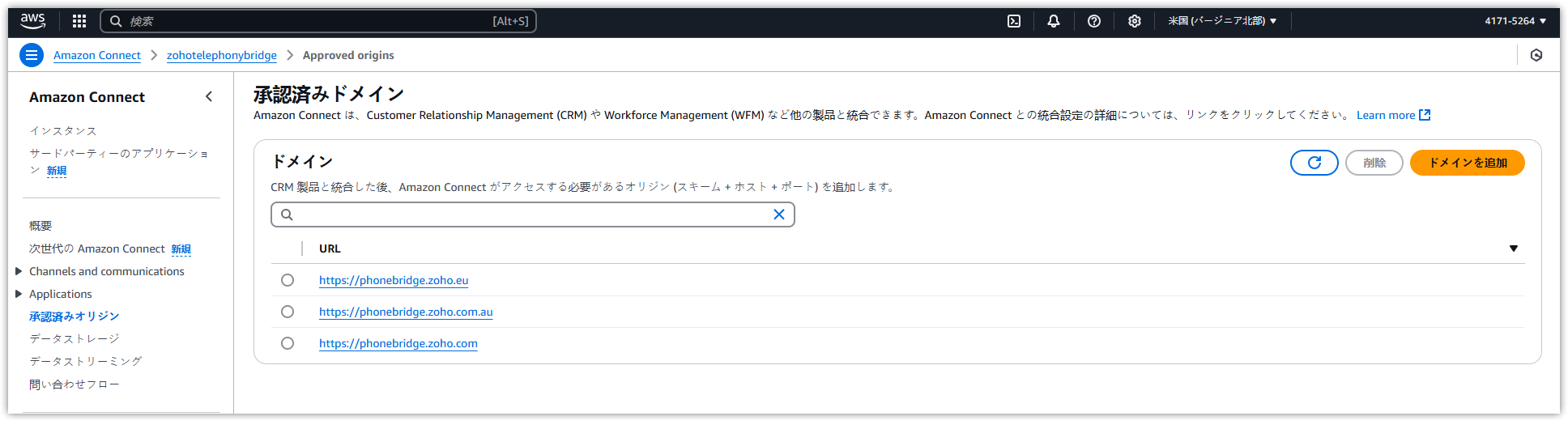Click the refresh domains button
1568x446 pixels.
point(1314,163)
